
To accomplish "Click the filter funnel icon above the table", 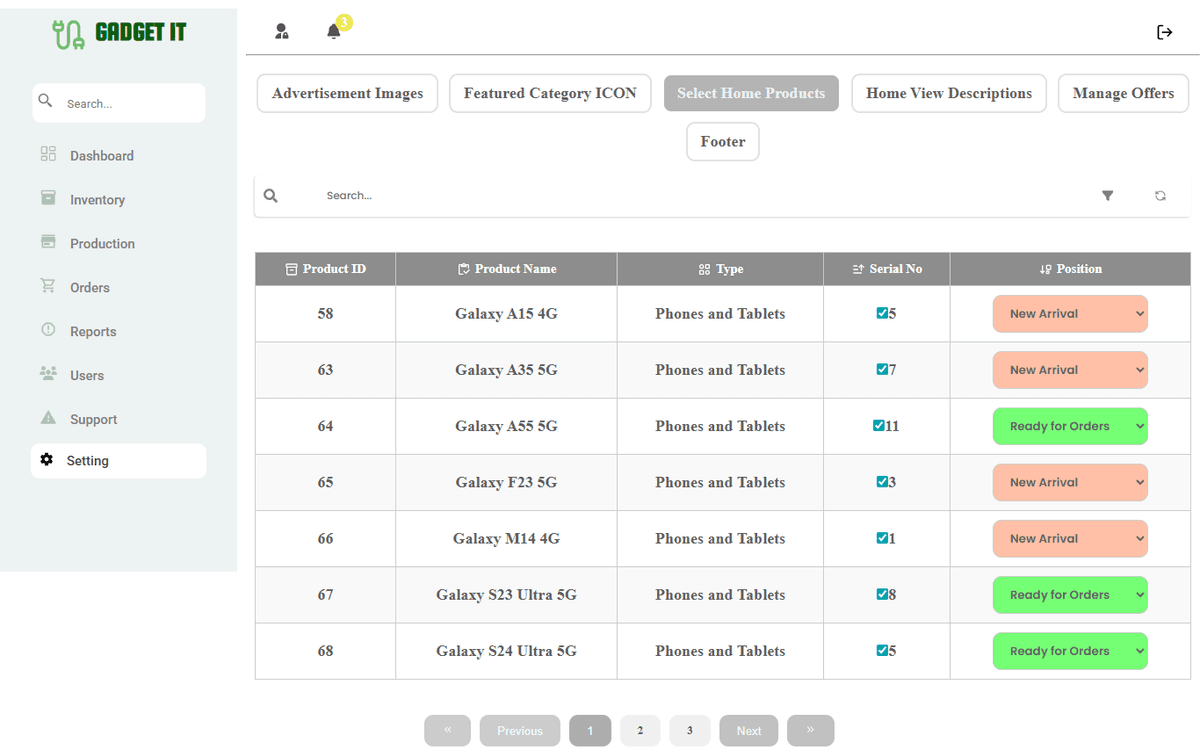I will (x=1107, y=195).
